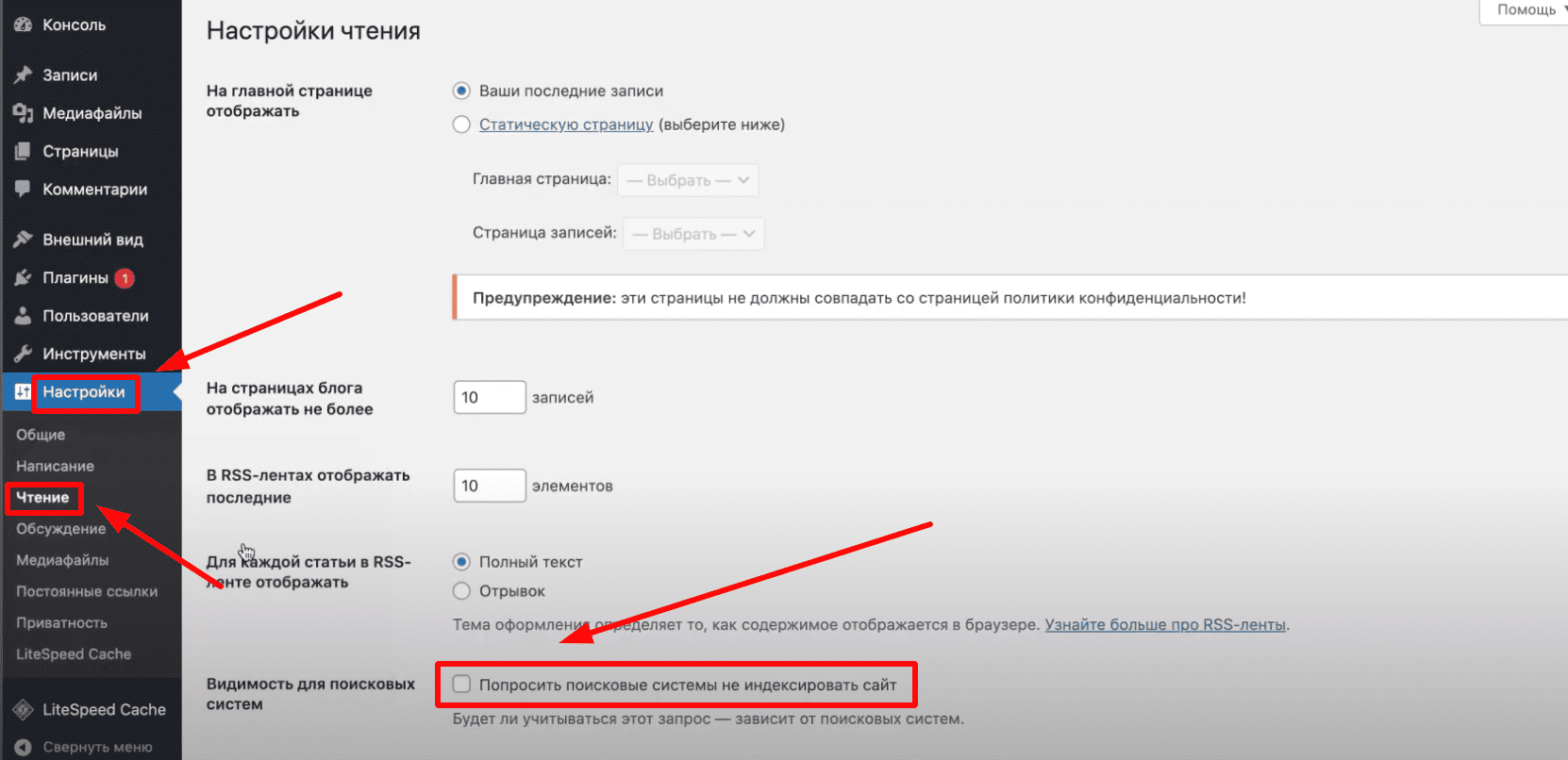Screen dimensions: 1568x760
Task: Click the Инструменты wrench icon
Action: click(23, 354)
